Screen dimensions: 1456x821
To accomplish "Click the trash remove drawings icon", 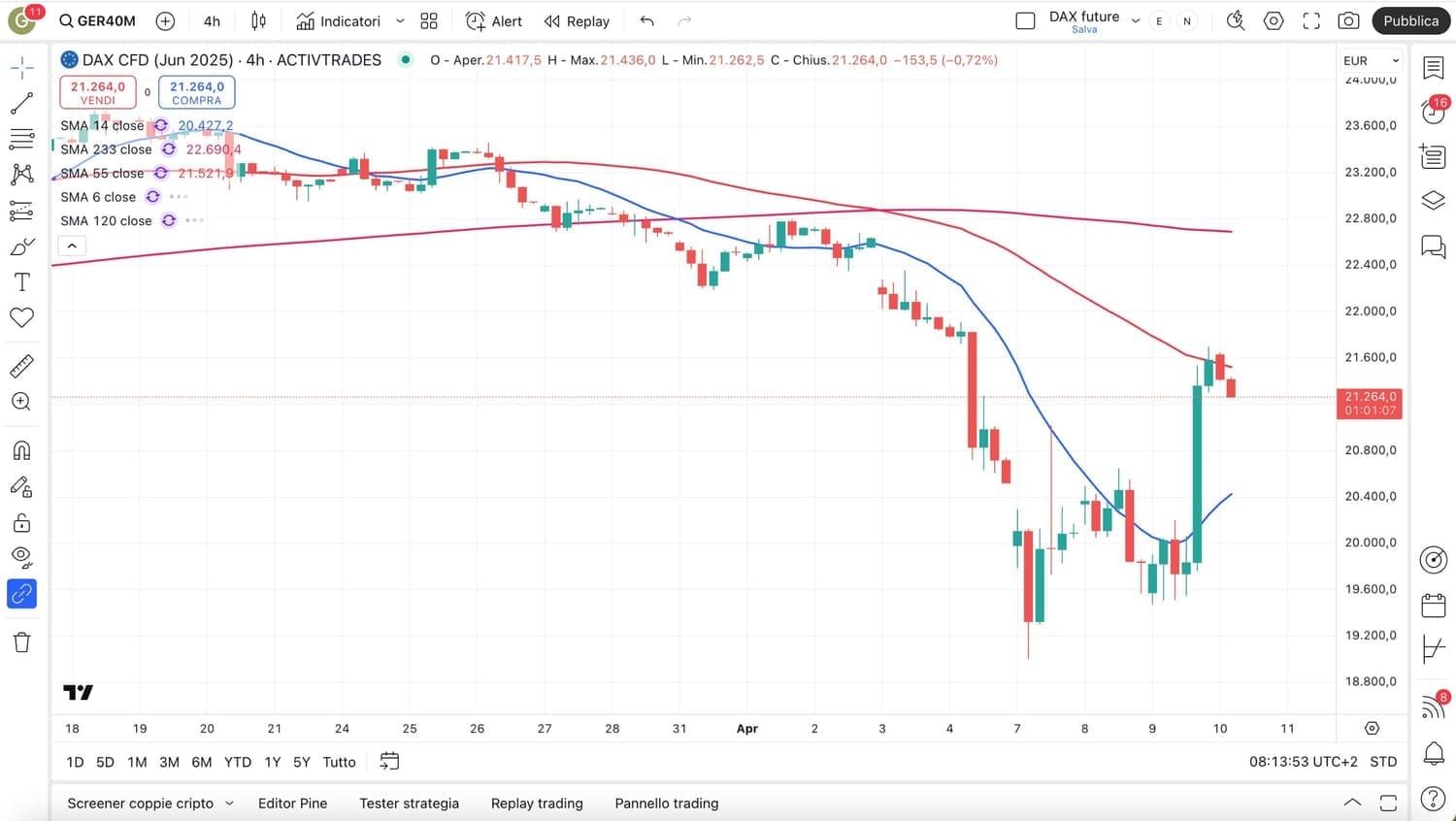I will 21,641.
